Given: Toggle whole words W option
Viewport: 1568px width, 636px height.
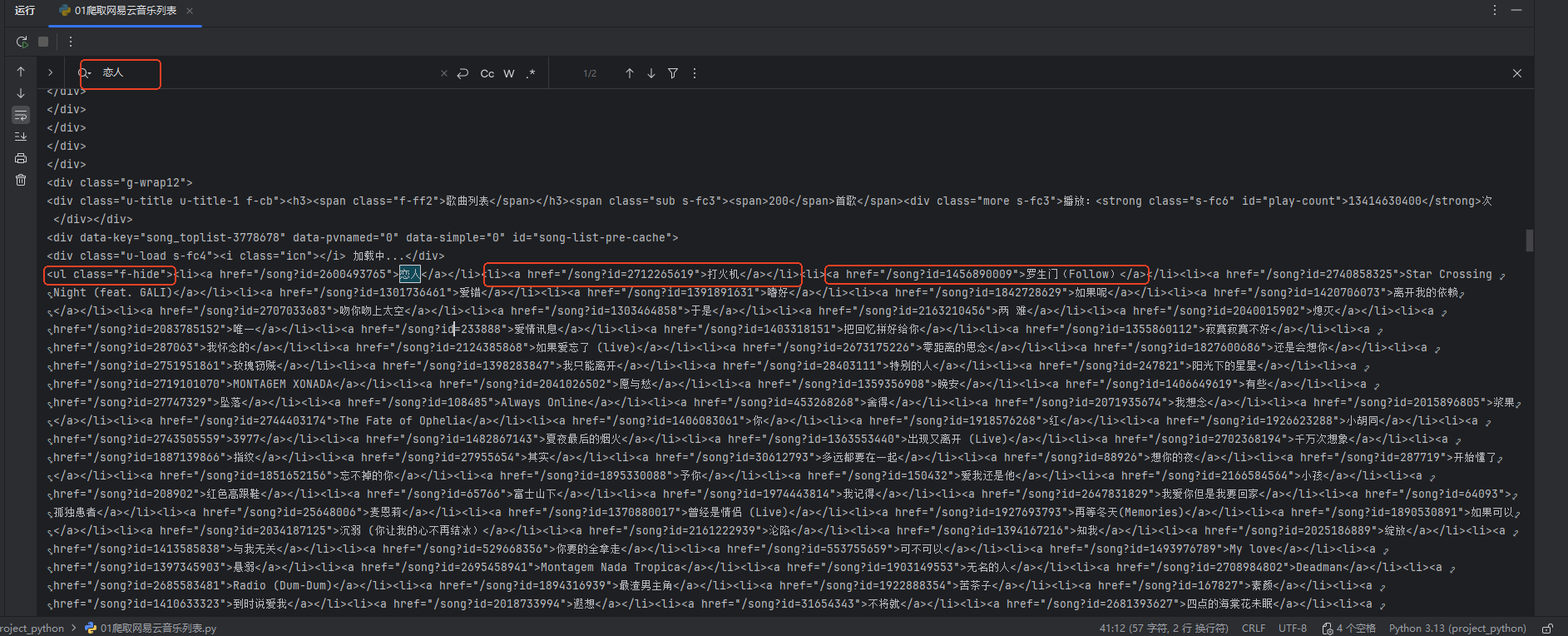Looking at the screenshot, I should (x=509, y=73).
